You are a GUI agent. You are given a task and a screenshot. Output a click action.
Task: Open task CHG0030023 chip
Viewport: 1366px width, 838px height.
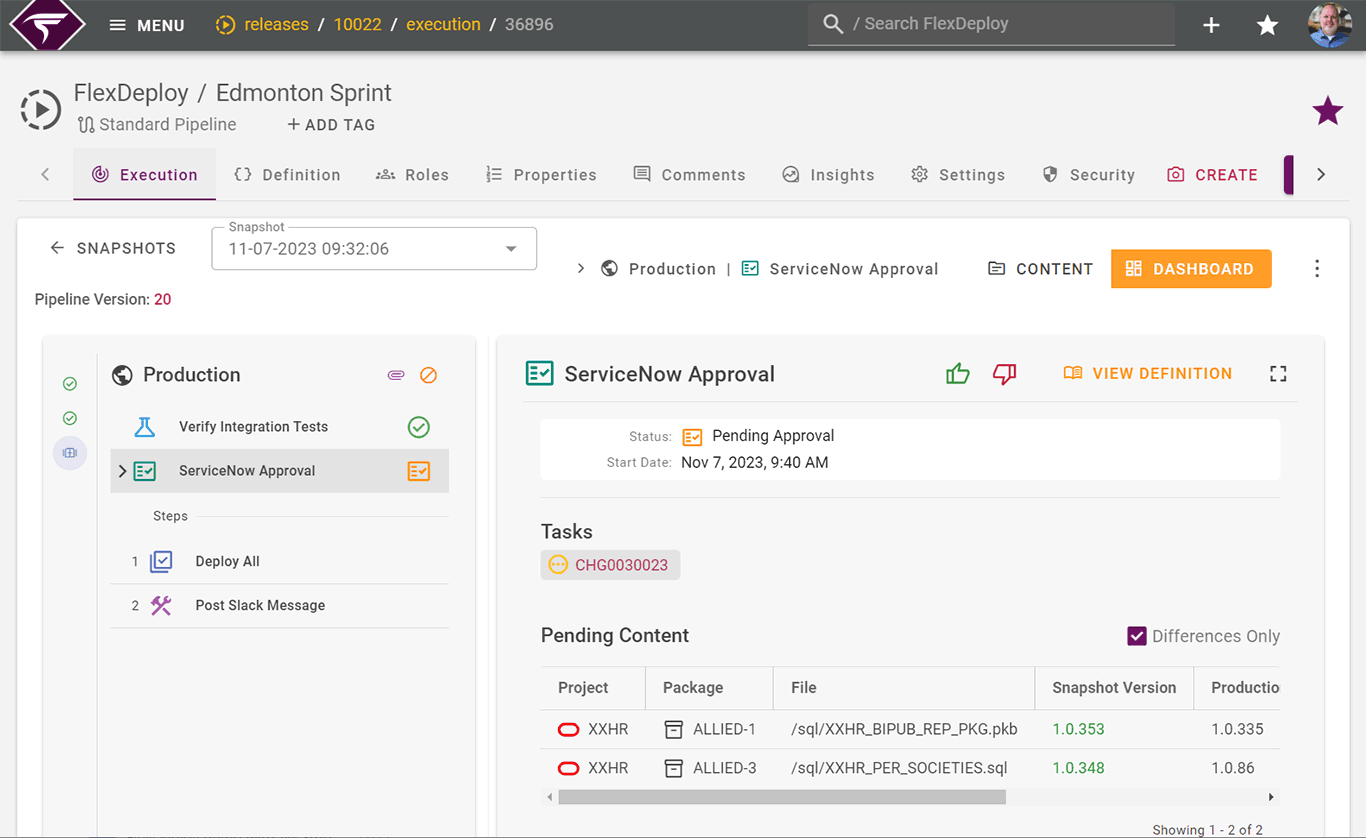610,565
